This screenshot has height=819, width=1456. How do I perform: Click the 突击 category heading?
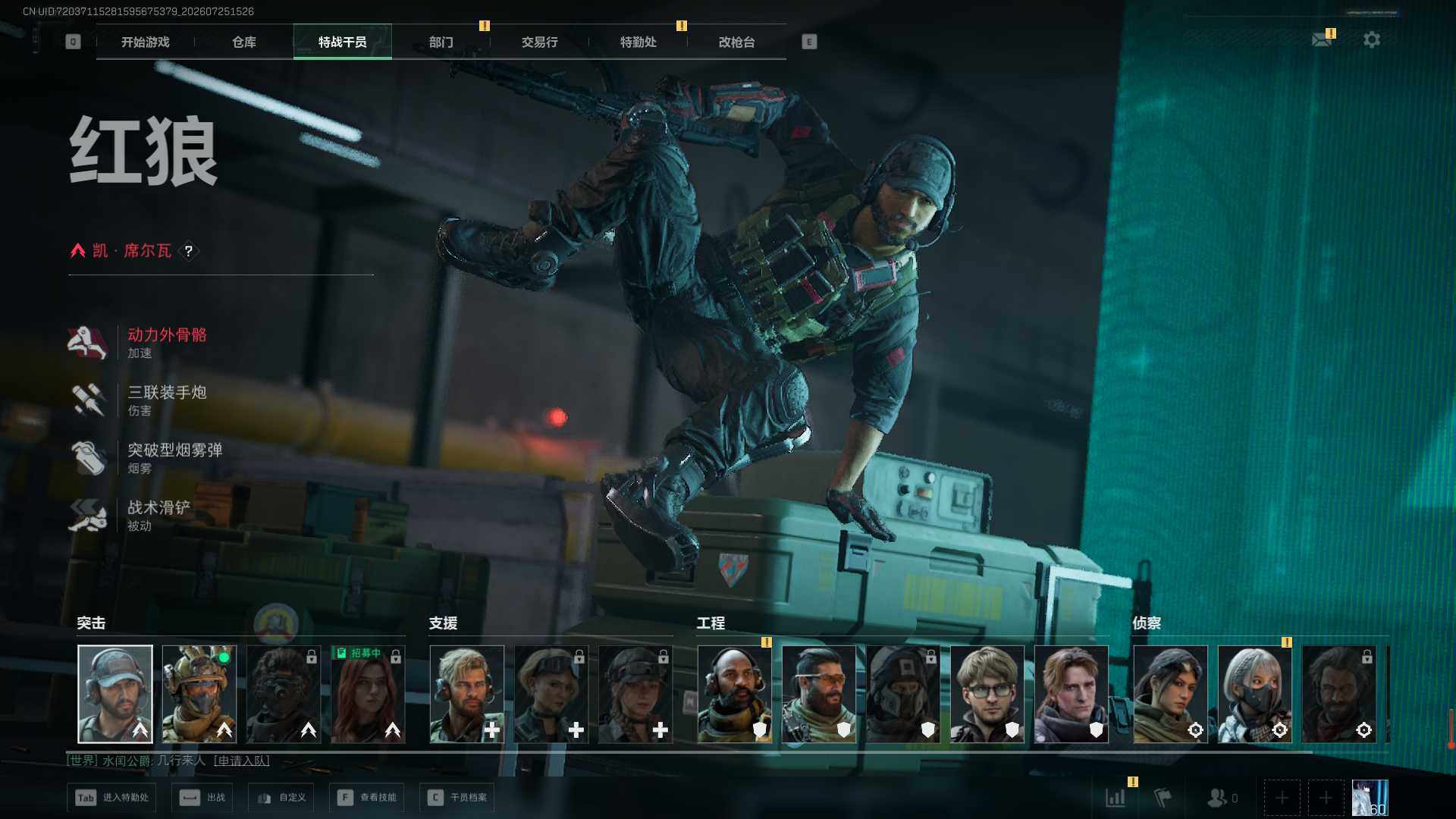tap(91, 623)
